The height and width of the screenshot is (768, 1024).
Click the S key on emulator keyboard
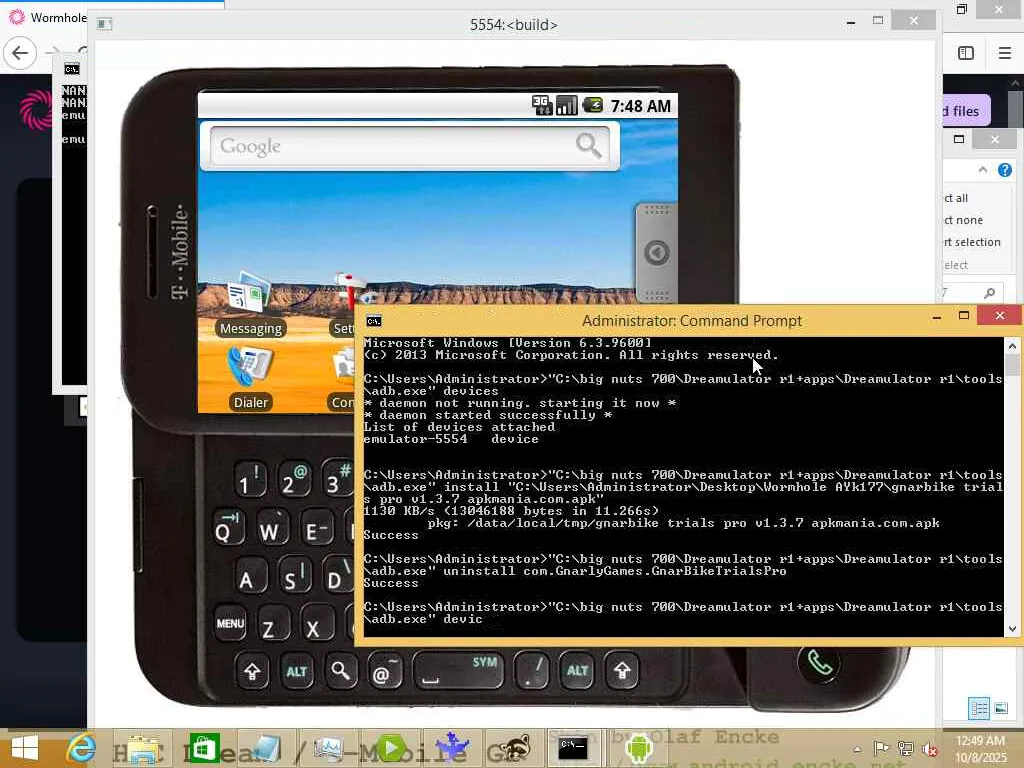[x=293, y=577]
